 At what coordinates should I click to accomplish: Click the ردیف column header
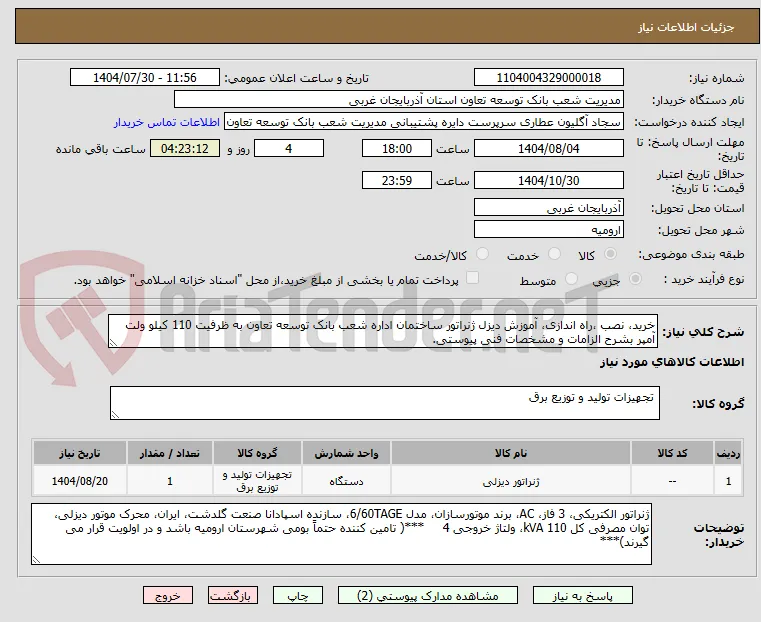728,453
